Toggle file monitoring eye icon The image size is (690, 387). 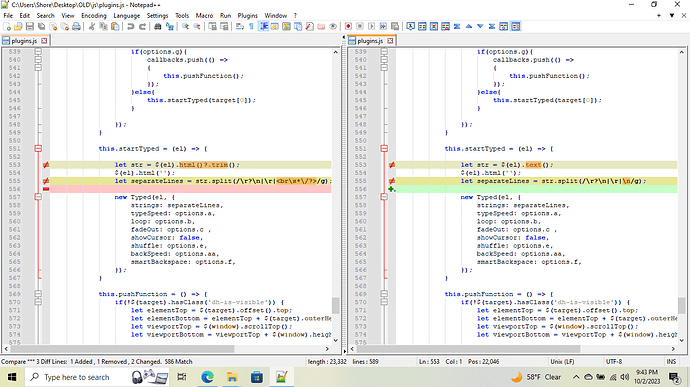pyautogui.click(x=333, y=26)
